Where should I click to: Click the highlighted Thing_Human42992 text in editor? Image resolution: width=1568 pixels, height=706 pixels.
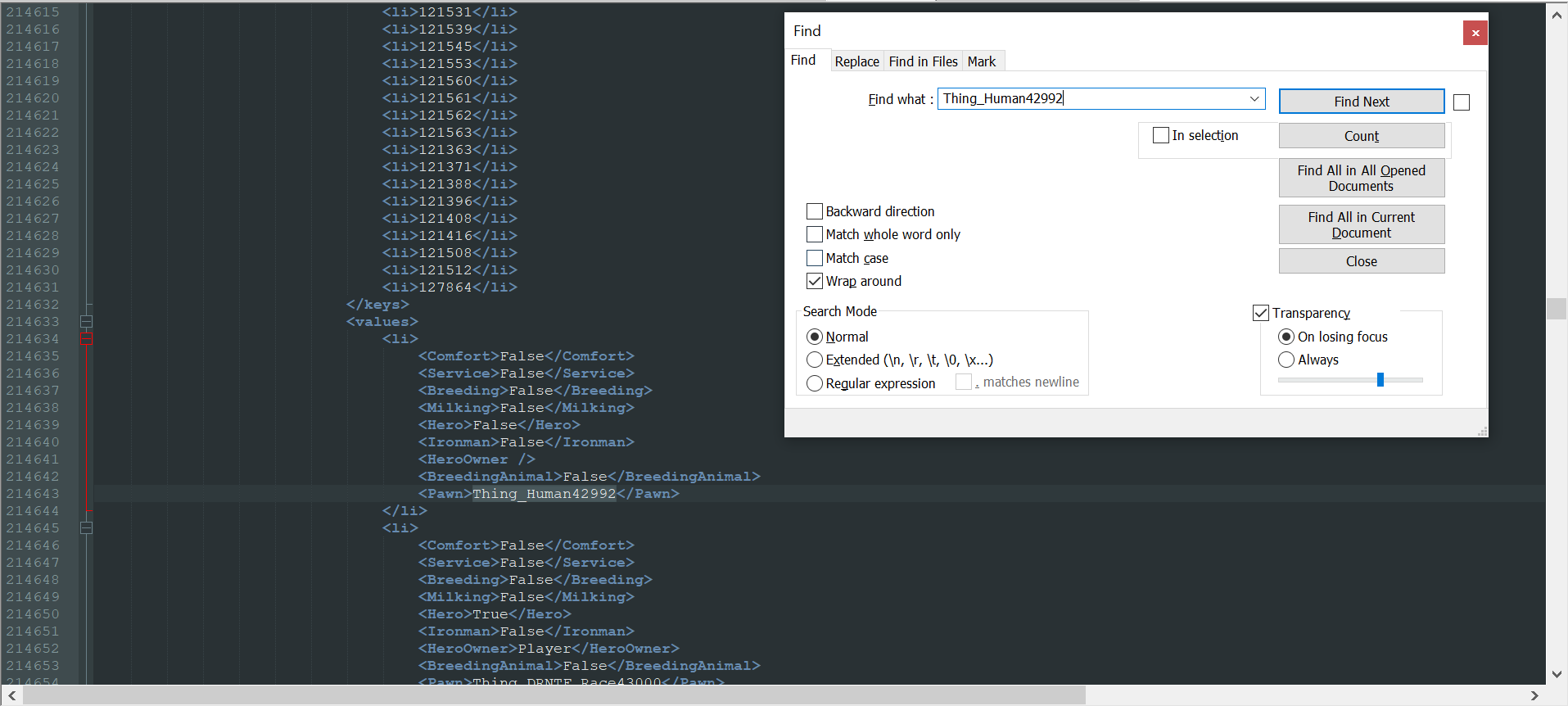(545, 494)
